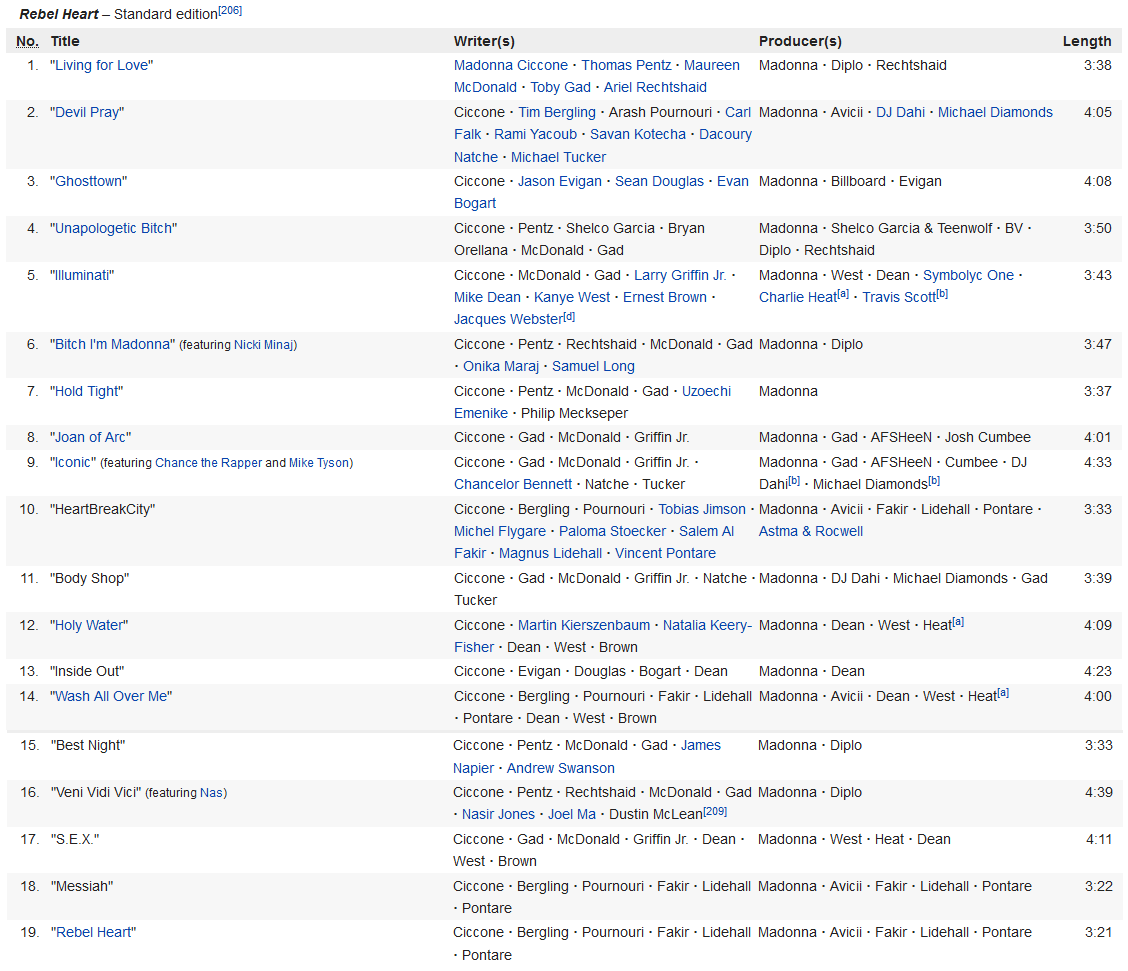Follow the Kanye West link
The width and height of the screenshot is (1128, 971).
coord(572,297)
